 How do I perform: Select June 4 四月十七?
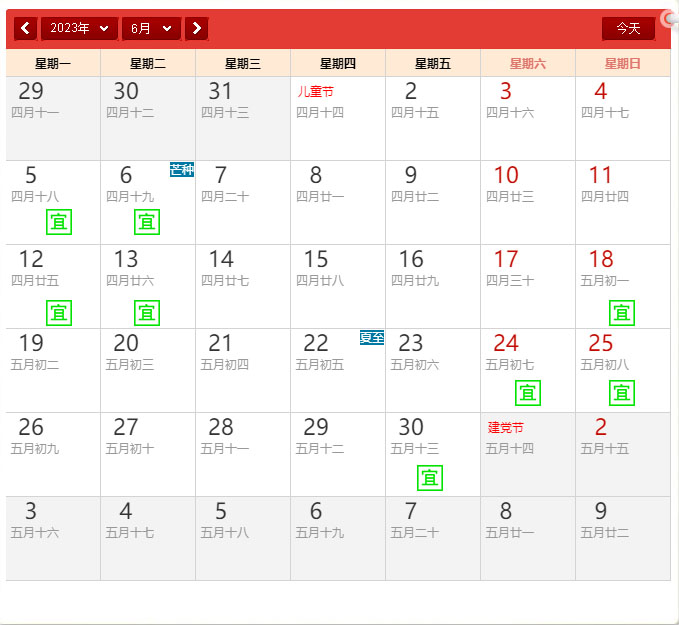tap(623, 119)
